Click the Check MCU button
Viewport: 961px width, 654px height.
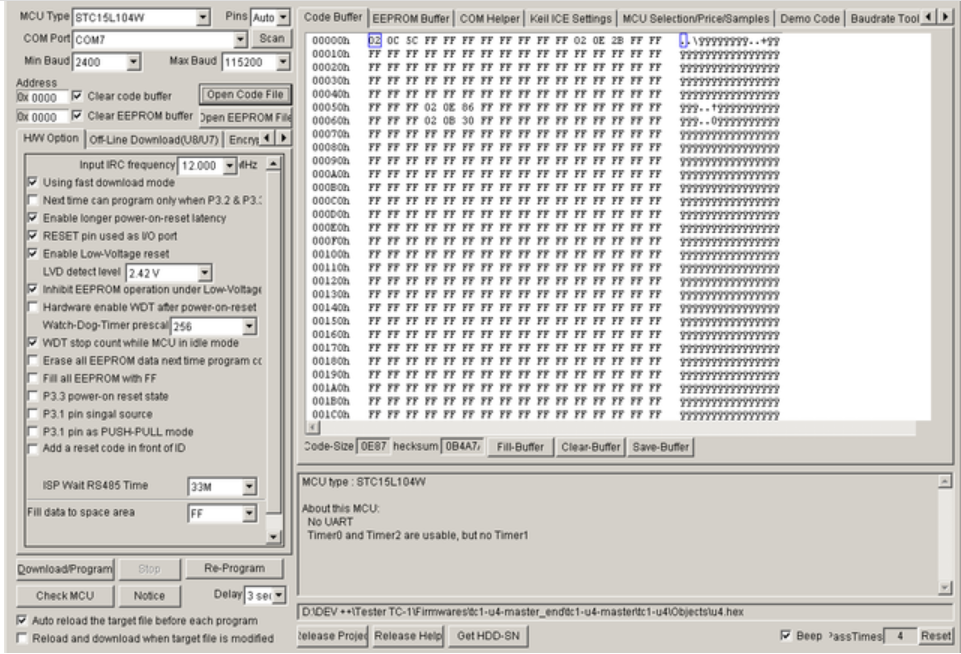pos(64,596)
